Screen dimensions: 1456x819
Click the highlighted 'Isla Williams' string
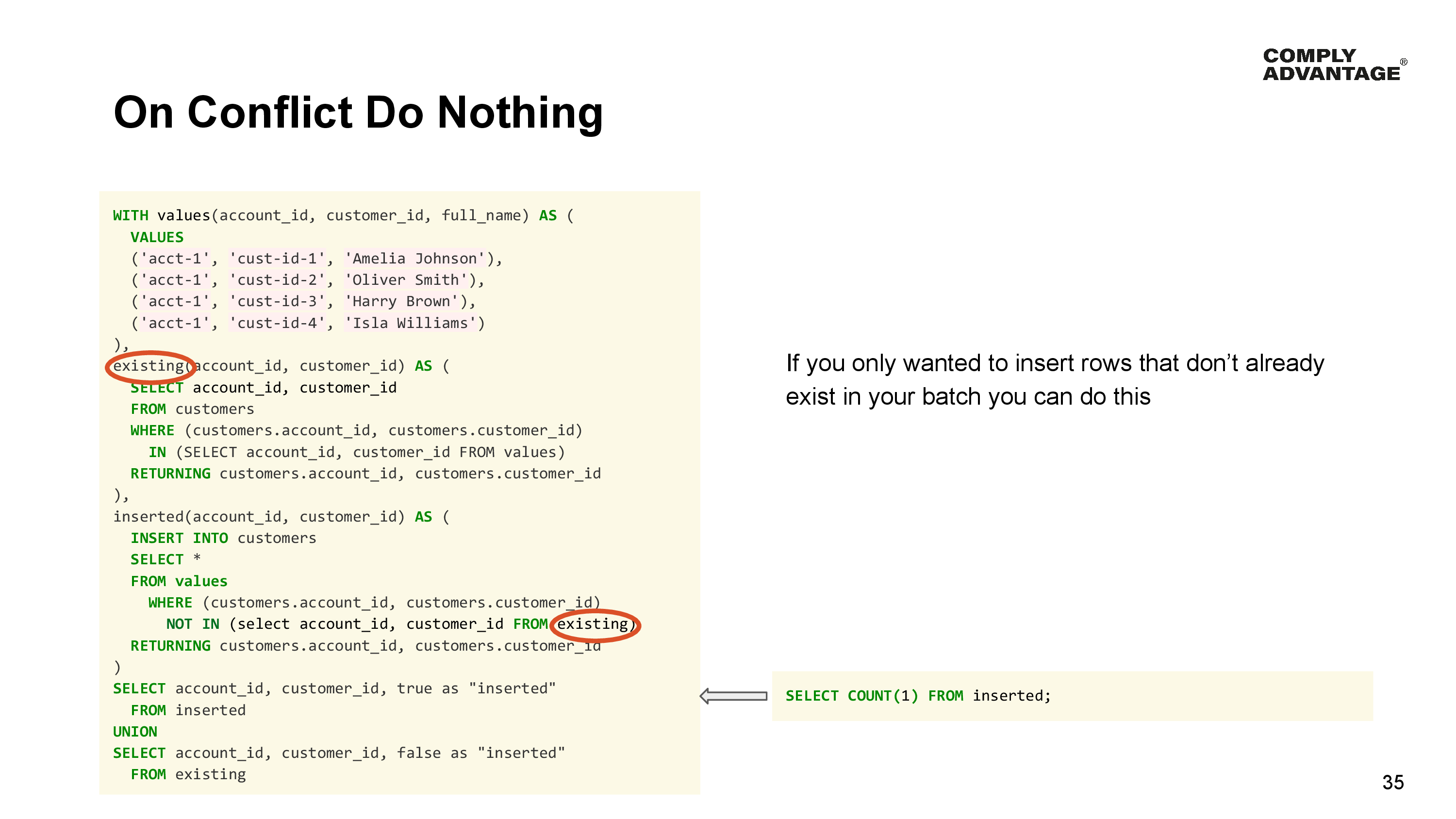pyautogui.click(x=413, y=323)
